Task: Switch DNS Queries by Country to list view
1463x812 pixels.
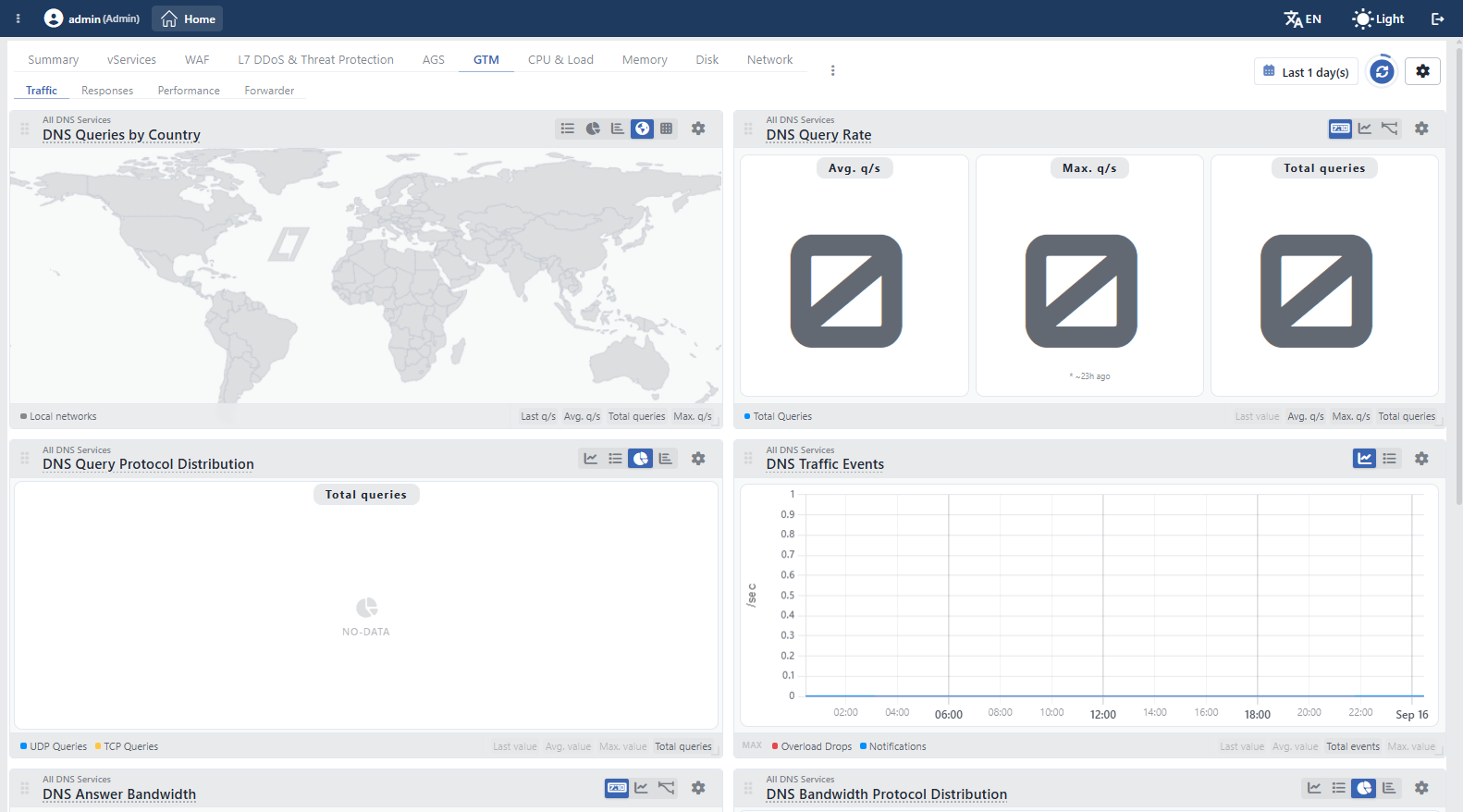Action: (568, 129)
